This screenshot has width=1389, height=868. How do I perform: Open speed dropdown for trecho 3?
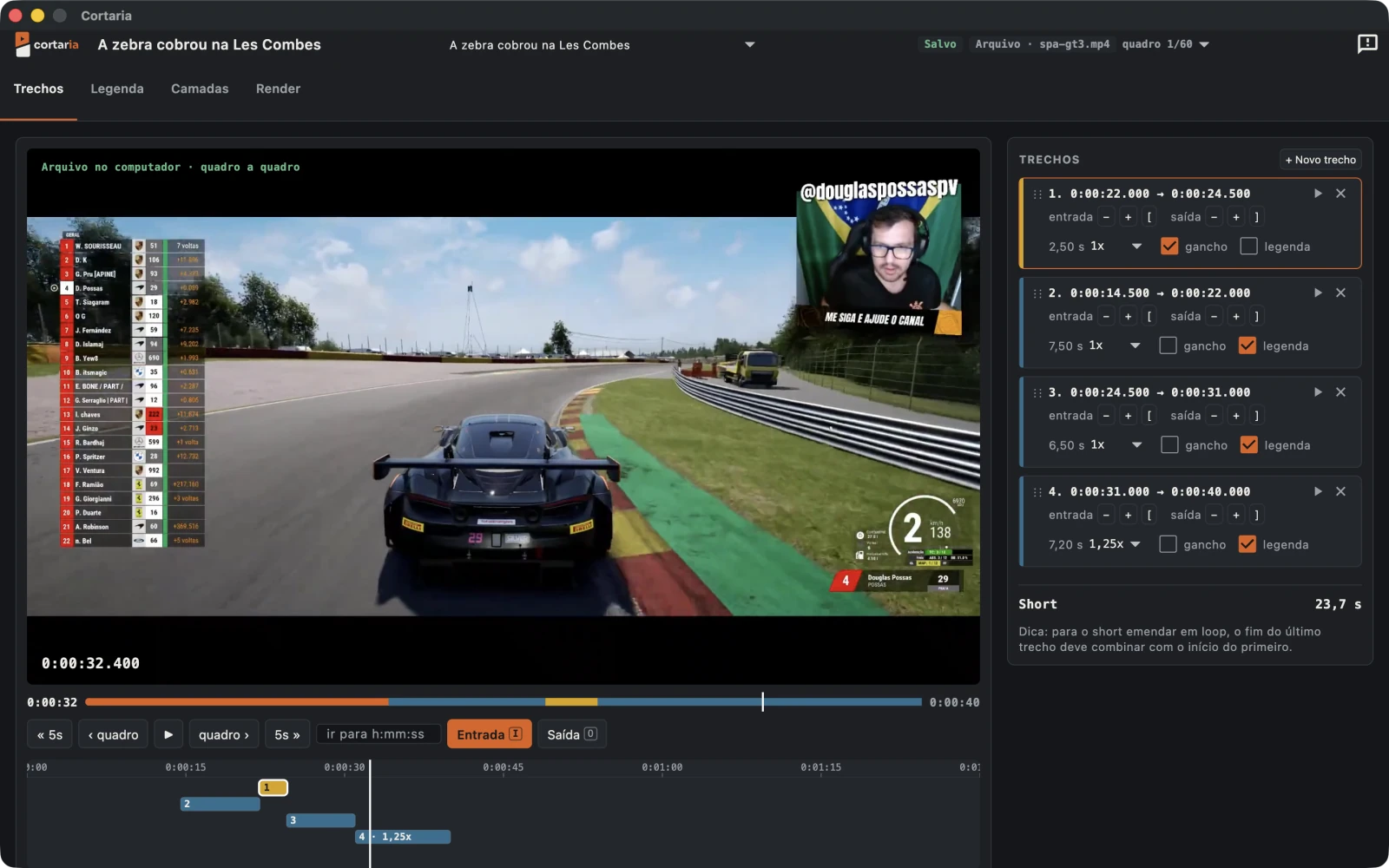1116,445
